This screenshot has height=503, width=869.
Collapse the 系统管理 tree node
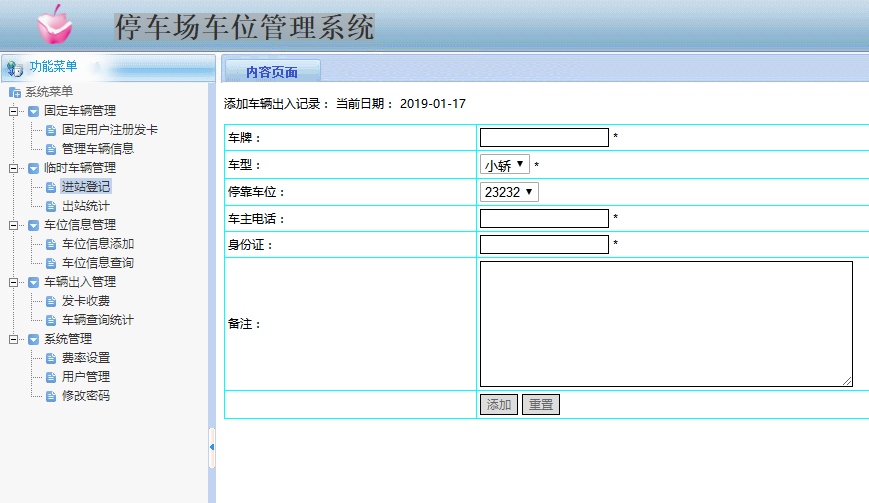pyautogui.click(x=13, y=340)
